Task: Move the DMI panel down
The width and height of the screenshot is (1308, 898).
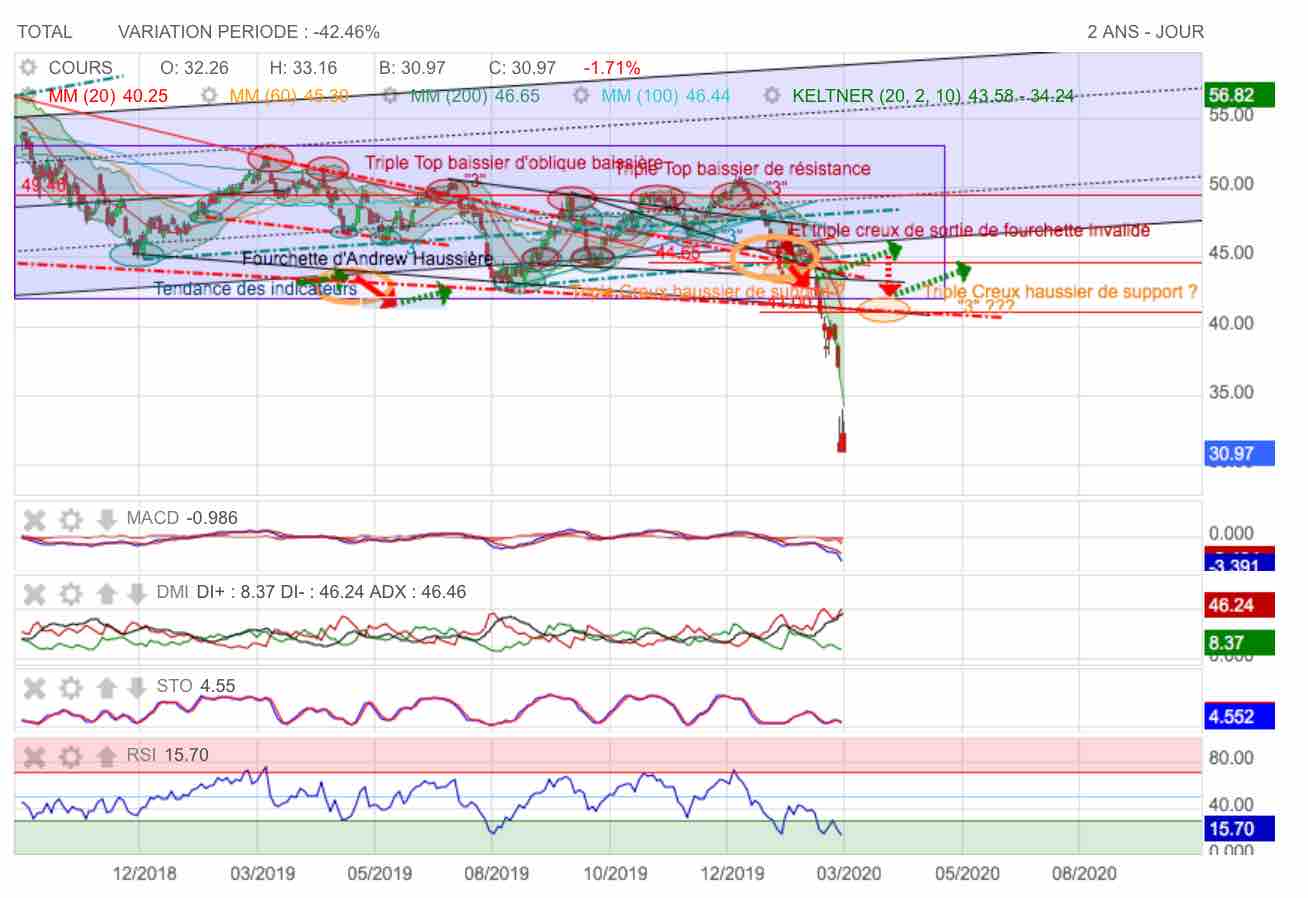Action: click(137, 593)
